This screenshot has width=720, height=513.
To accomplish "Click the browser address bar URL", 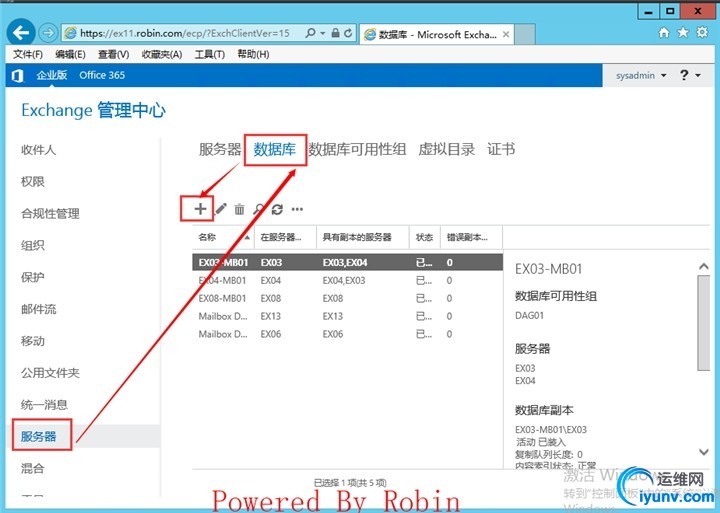I will point(185,33).
